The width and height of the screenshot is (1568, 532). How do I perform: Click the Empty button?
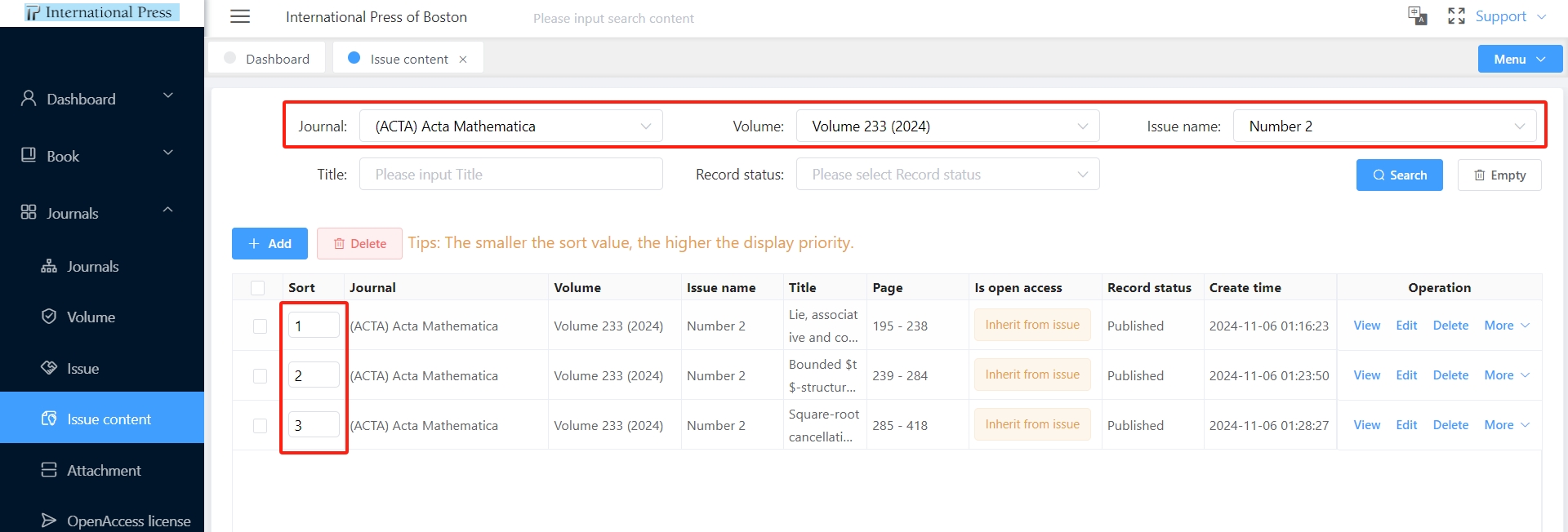[1499, 175]
